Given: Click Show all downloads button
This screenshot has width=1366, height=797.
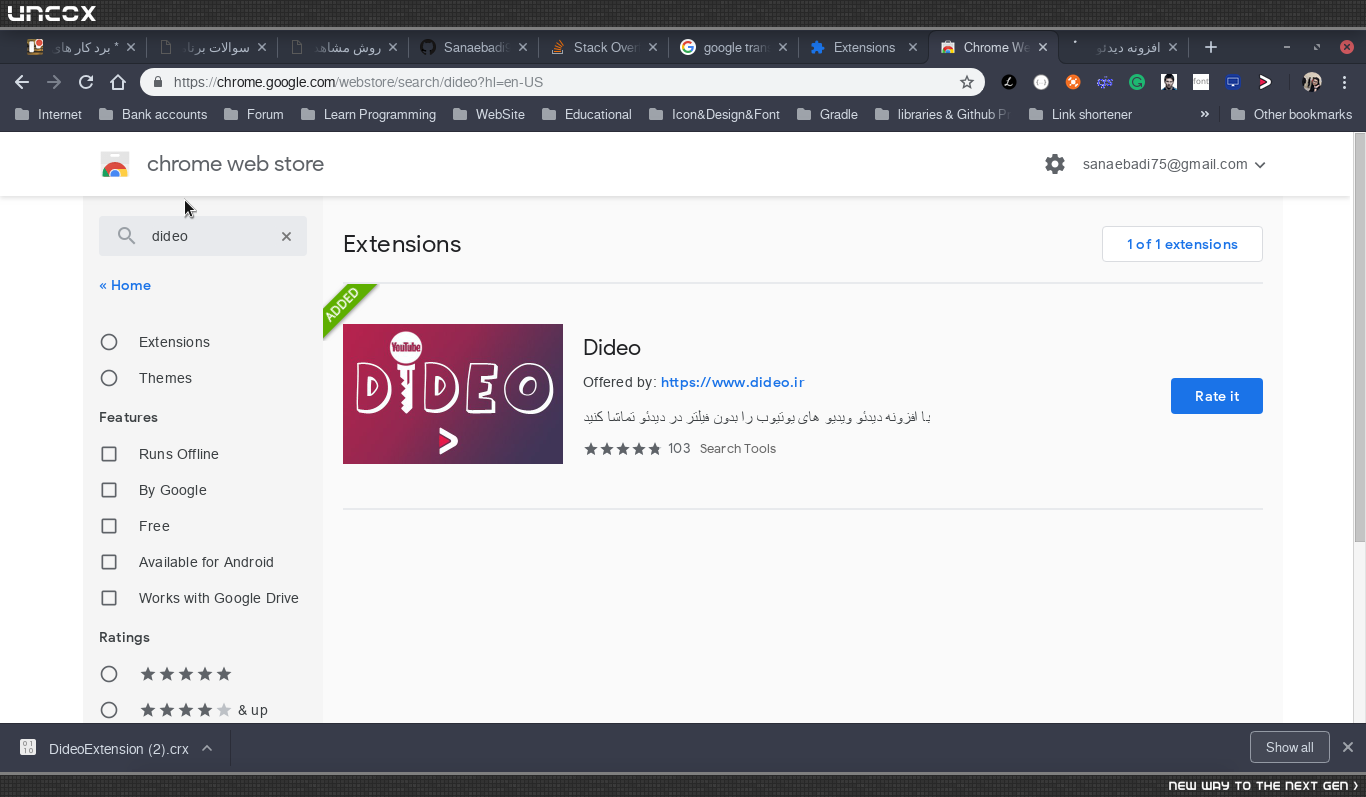Looking at the screenshot, I should coord(1289,747).
